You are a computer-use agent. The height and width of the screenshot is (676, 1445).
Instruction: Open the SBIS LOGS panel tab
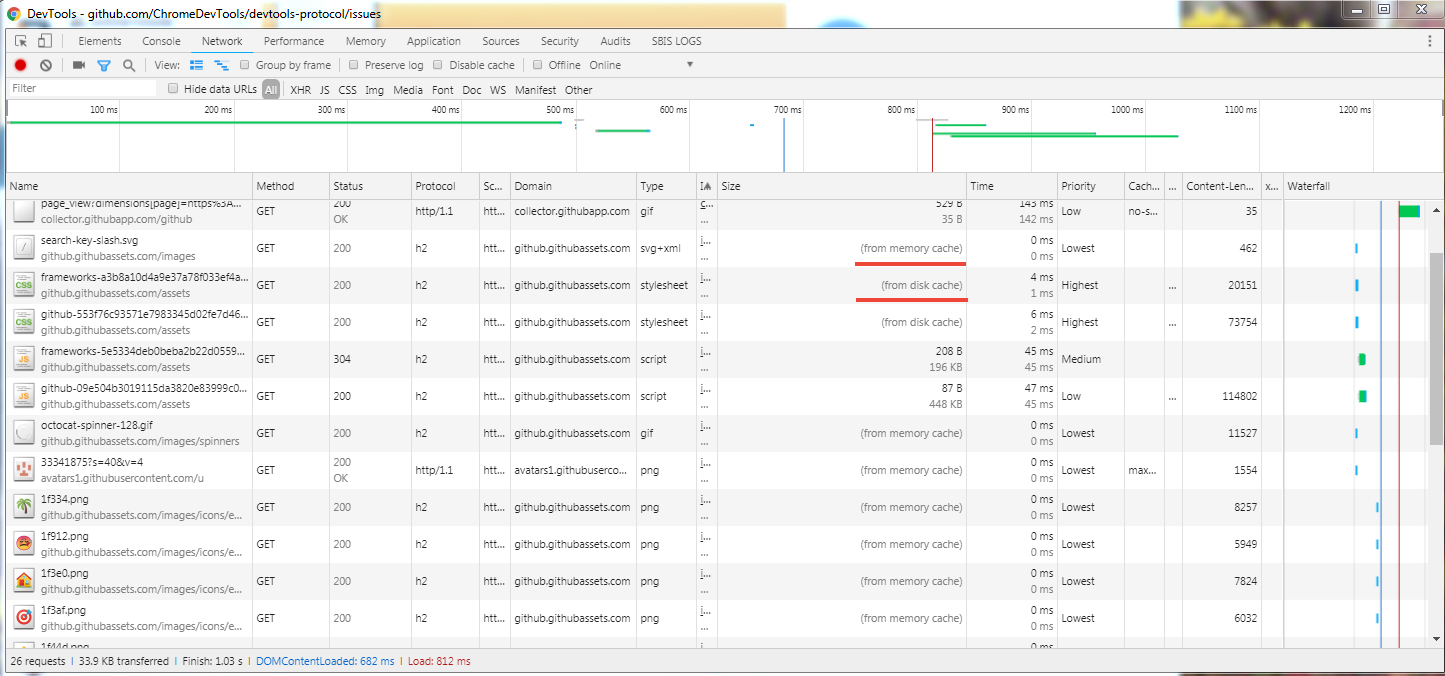tap(674, 41)
